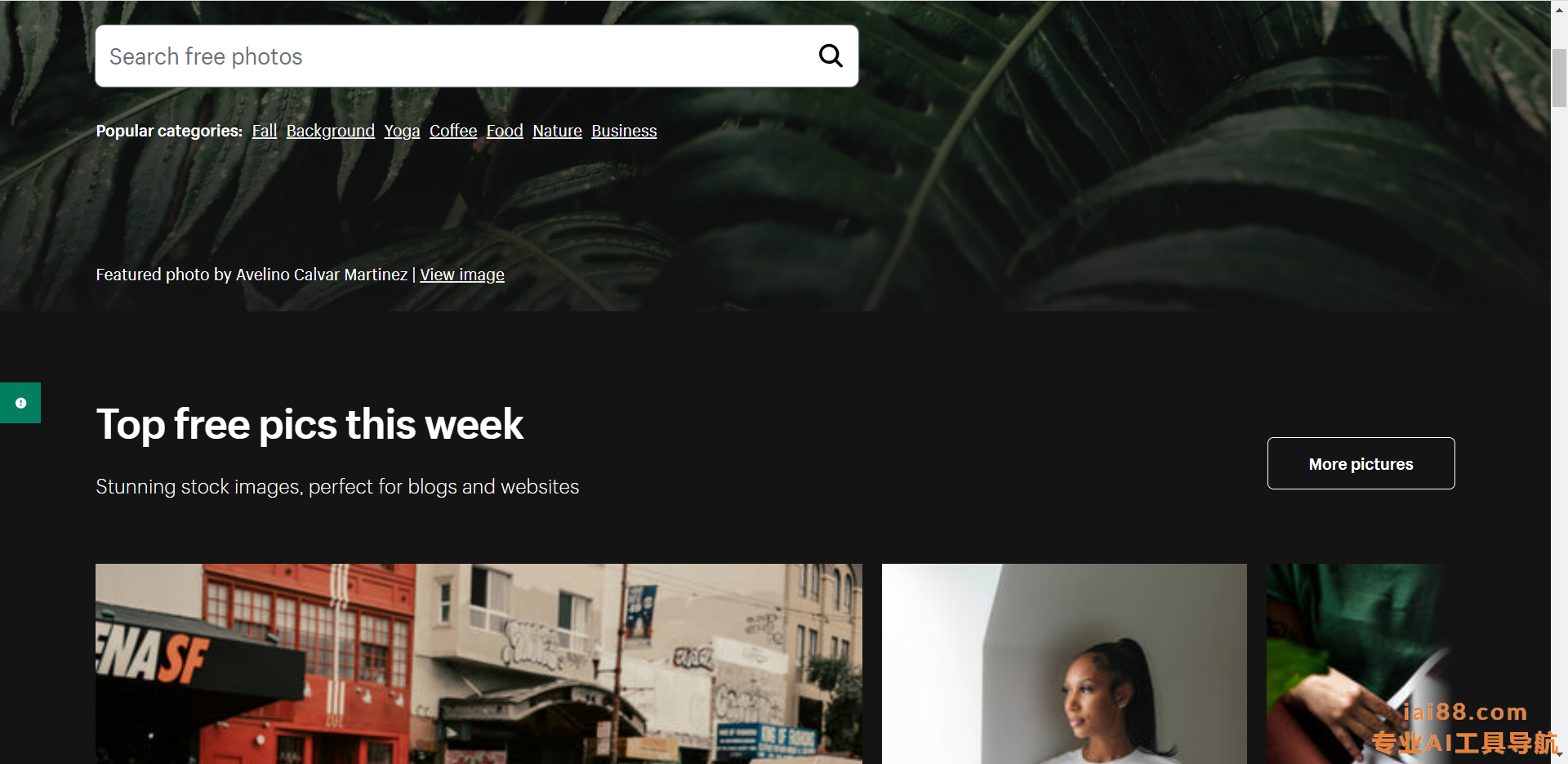
Task: Click the vertical scrollbar thumb
Action: click(x=1559, y=78)
